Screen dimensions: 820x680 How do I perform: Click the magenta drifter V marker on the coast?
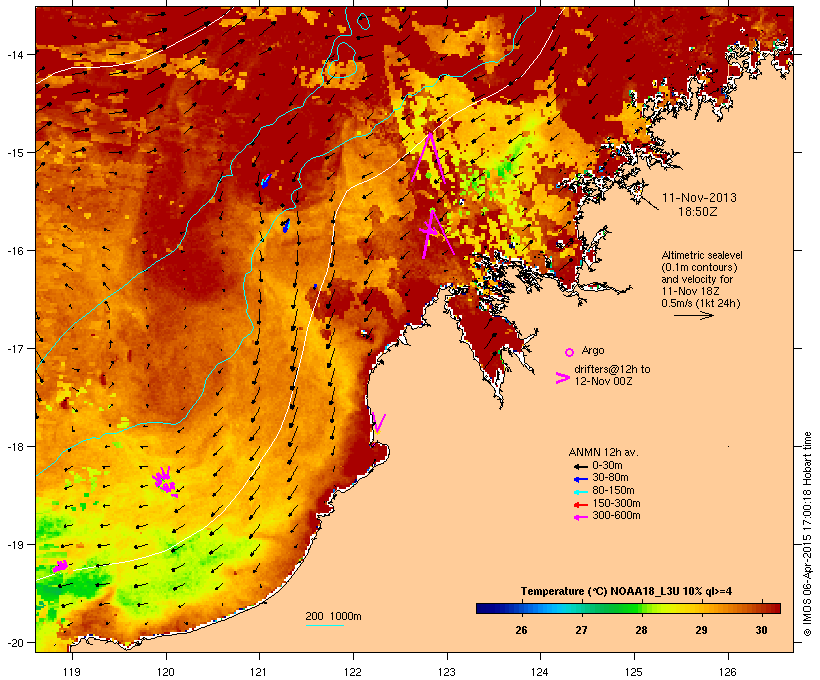click(379, 423)
